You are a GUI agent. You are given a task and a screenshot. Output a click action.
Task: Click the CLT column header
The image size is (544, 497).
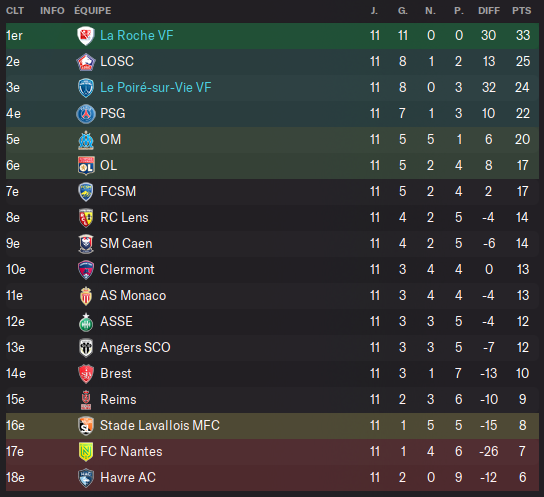(15, 11)
